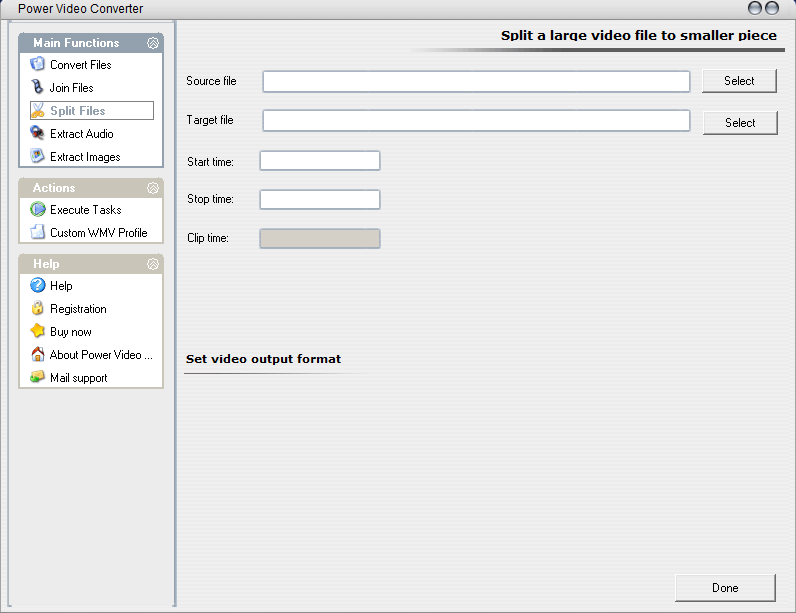796x613 pixels.
Task: Click Select button for Source file
Action: pyautogui.click(x=739, y=81)
